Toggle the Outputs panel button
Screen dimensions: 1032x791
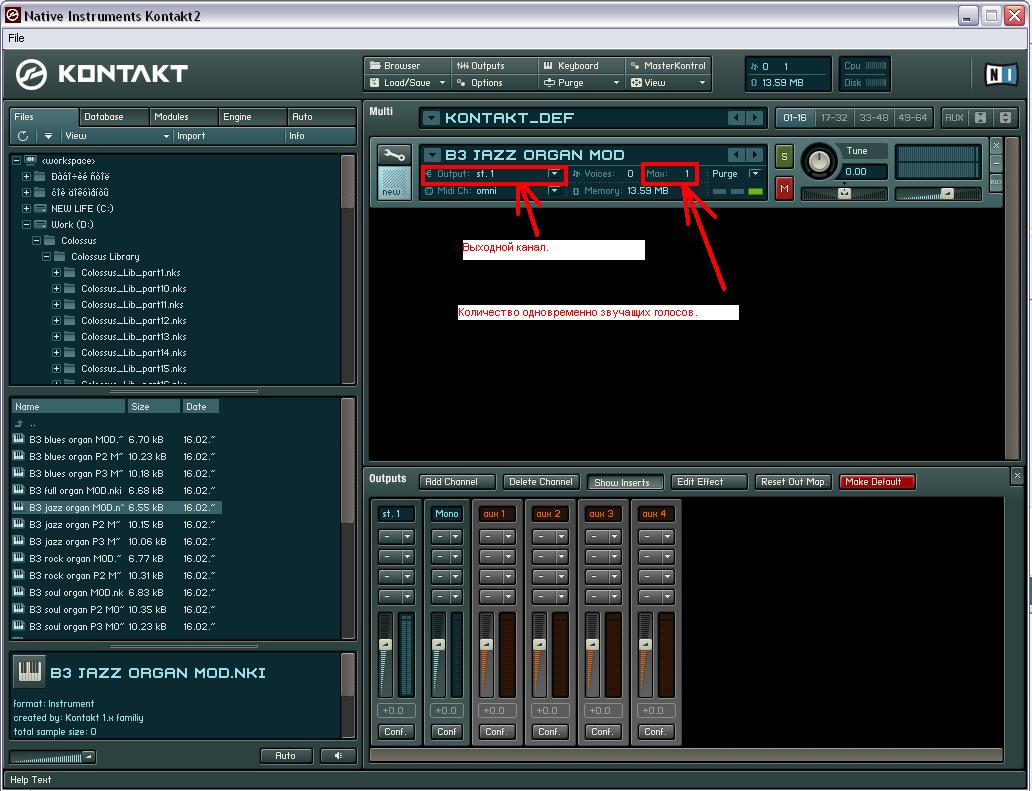494,66
